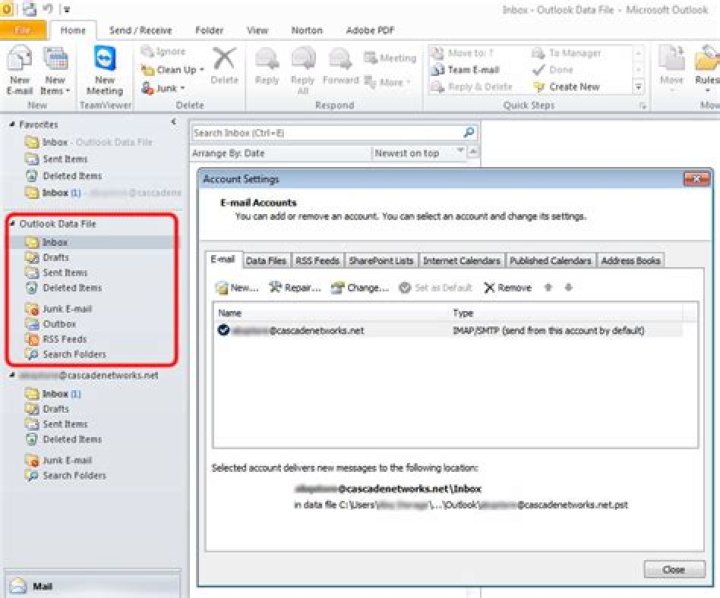Open the Clean Up dropdown
Screen dimensions: 720x598
tap(202, 70)
